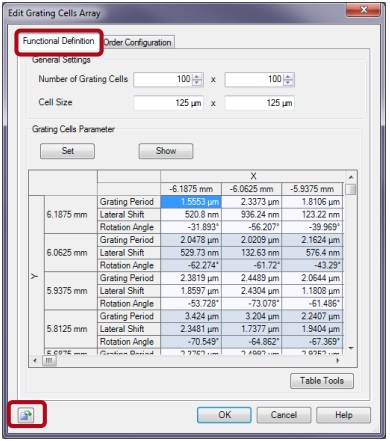Switch to the Functional Definition tab

(59, 41)
